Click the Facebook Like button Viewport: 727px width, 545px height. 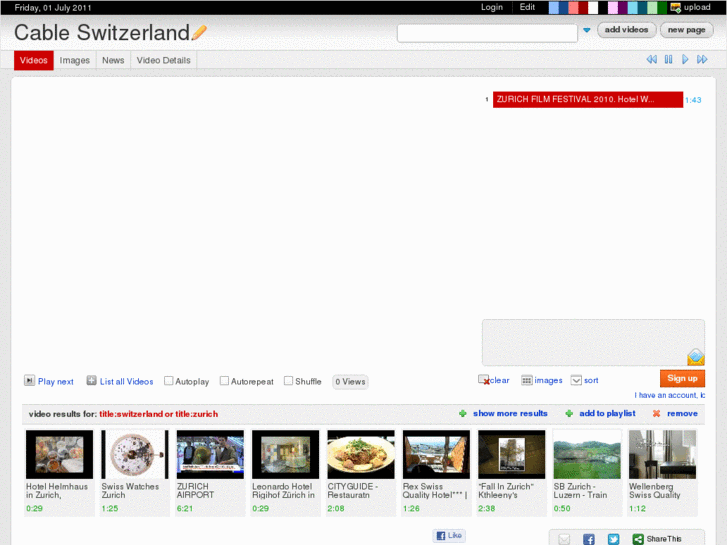[x=449, y=535]
